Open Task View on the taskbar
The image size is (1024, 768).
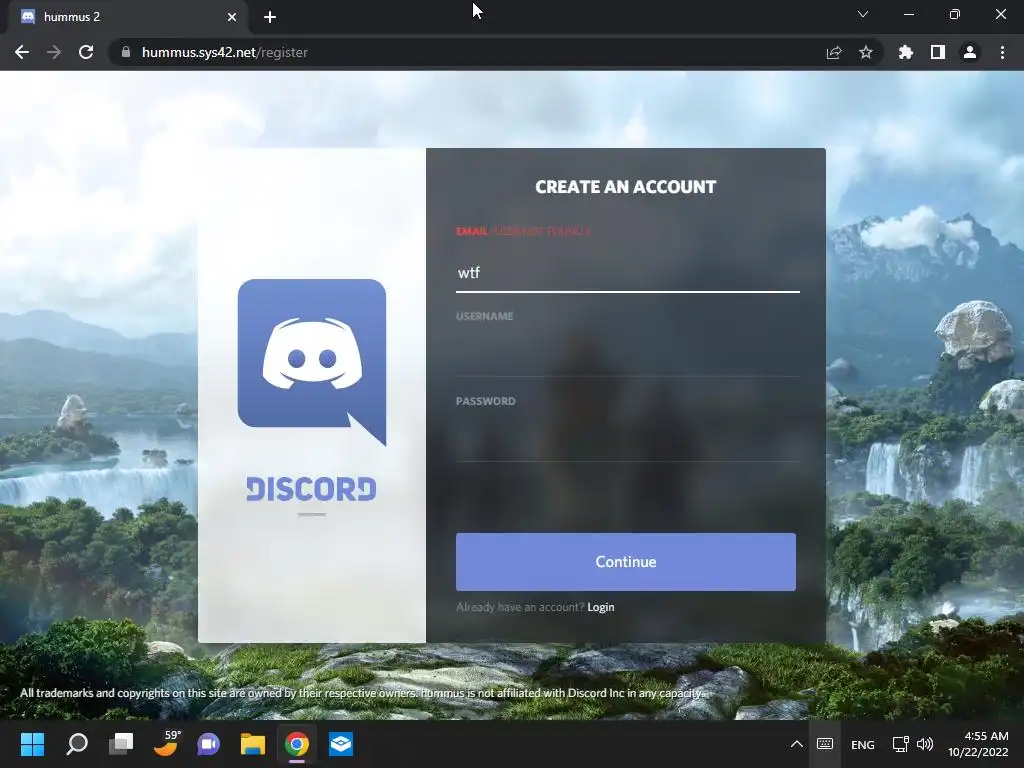click(x=121, y=744)
